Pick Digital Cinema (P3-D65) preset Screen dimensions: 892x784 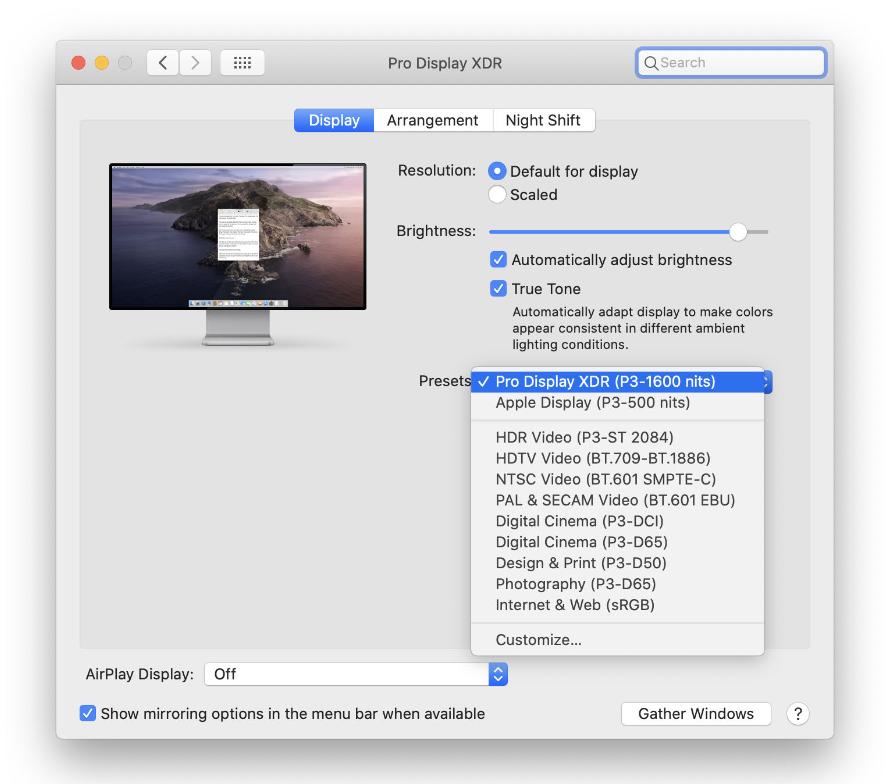(618, 542)
